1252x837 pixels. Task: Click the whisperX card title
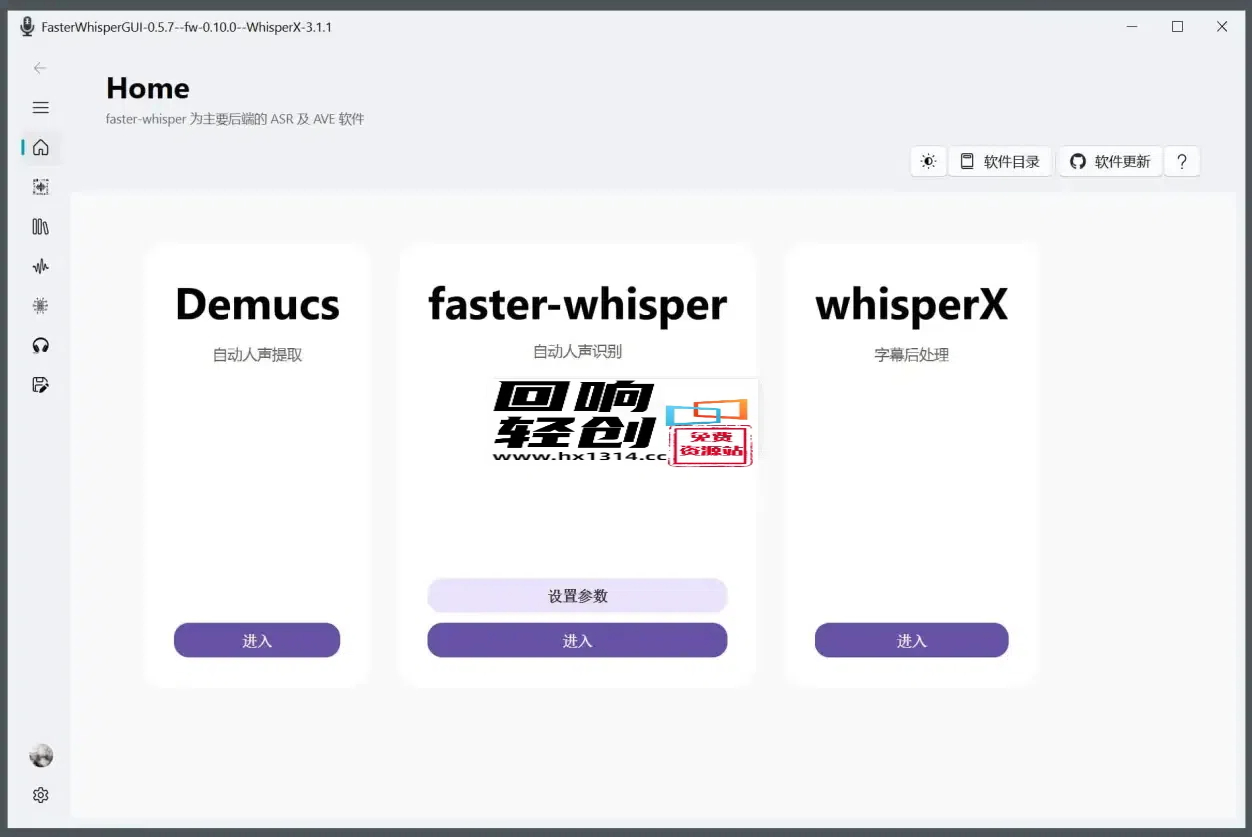[x=911, y=305]
